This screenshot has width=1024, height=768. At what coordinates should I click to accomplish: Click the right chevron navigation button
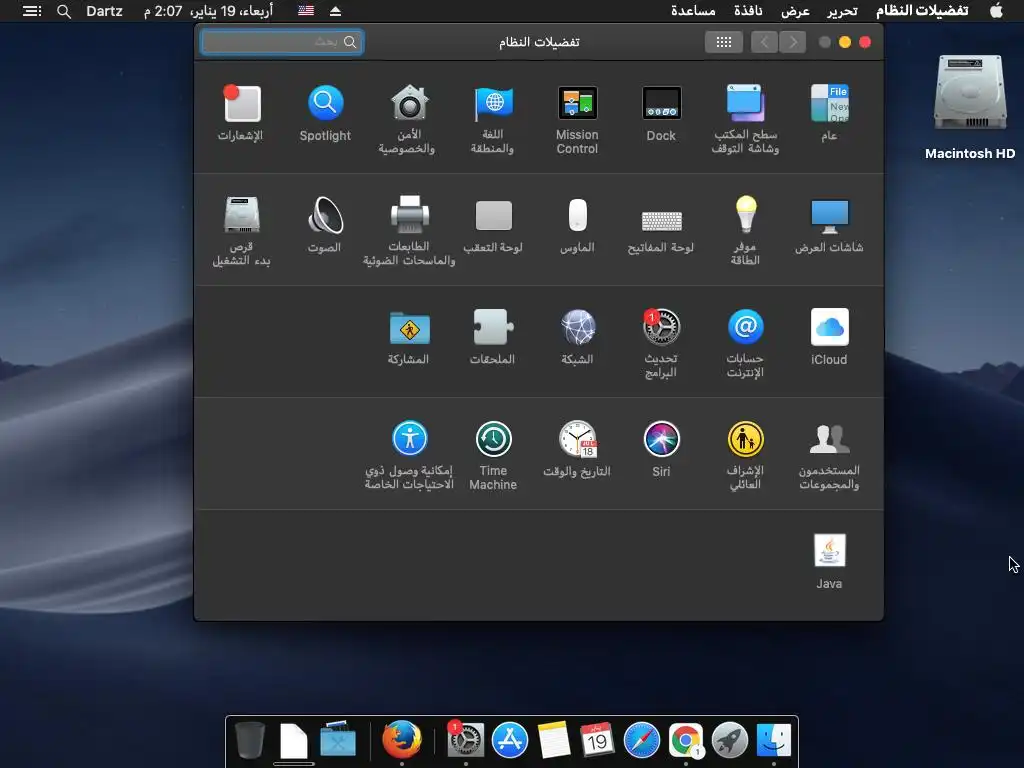792,42
